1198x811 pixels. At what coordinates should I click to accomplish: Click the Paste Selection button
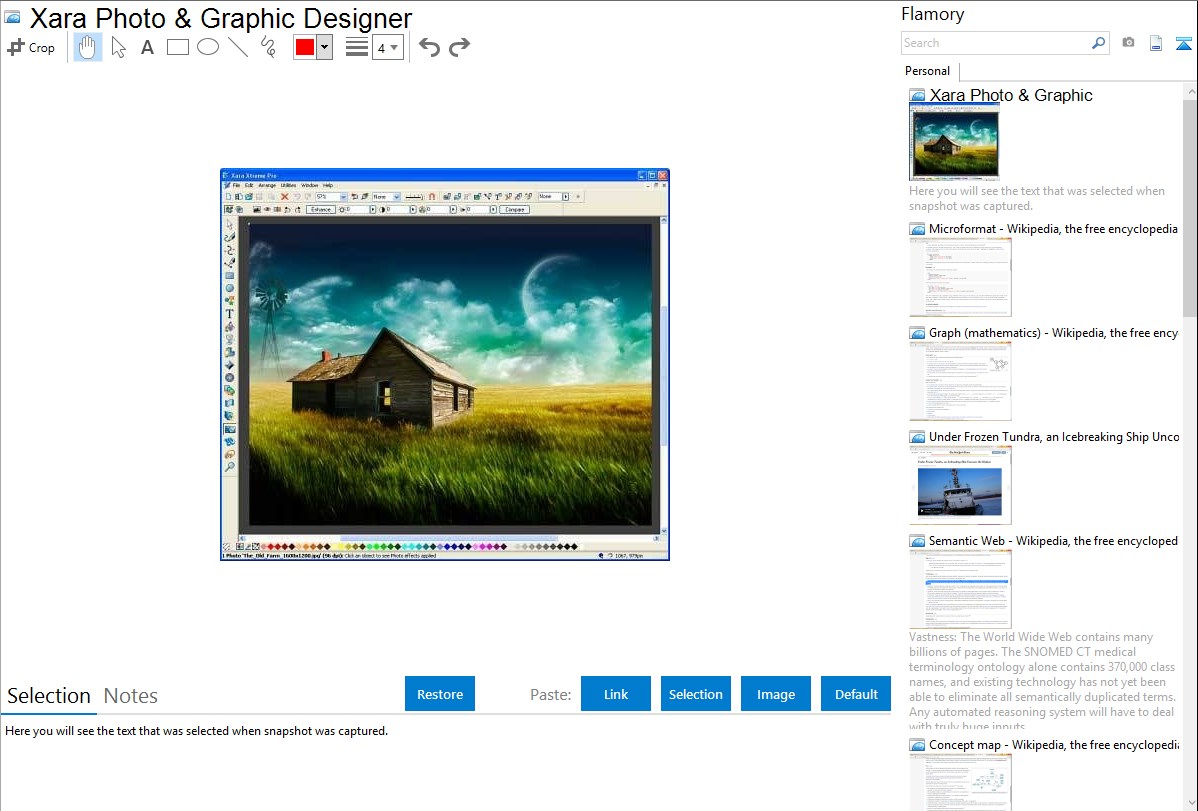coord(695,694)
